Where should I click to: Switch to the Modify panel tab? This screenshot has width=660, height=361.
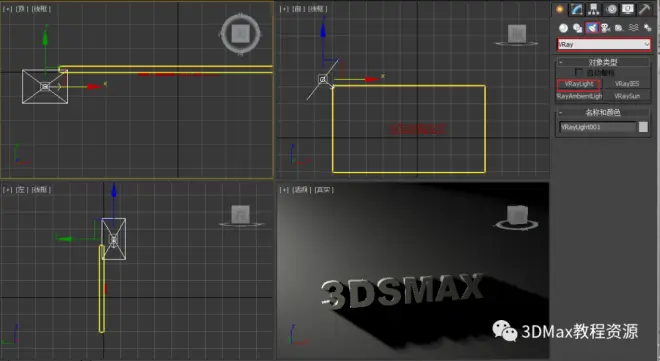point(577,9)
